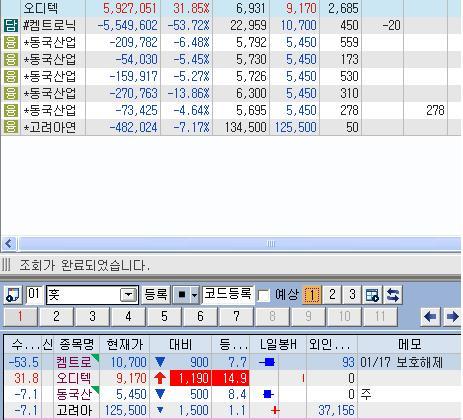Click scrollbar left arrow chevron
The image size is (463, 420).
9,244
